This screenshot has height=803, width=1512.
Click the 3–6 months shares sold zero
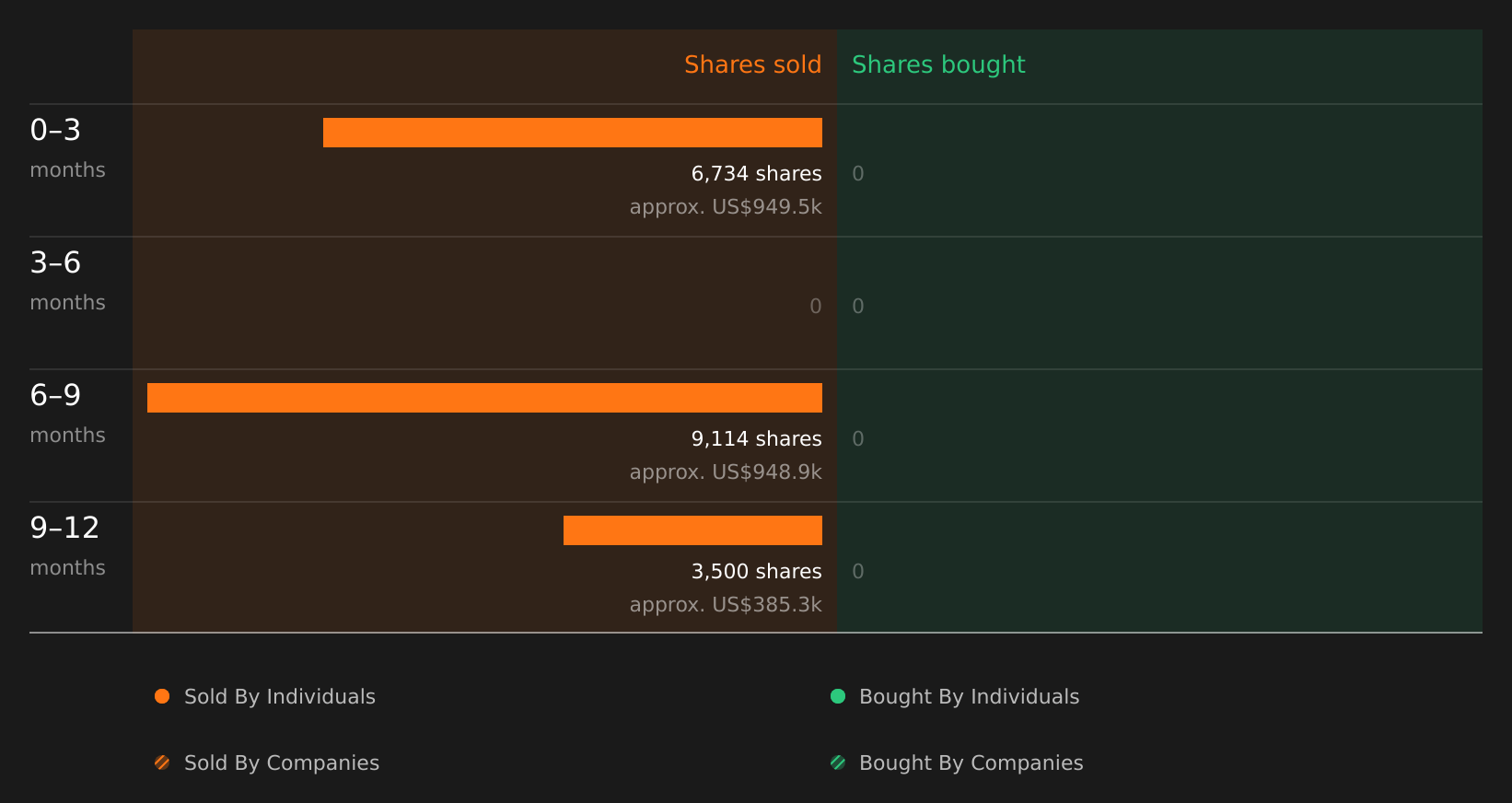click(816, 306)
